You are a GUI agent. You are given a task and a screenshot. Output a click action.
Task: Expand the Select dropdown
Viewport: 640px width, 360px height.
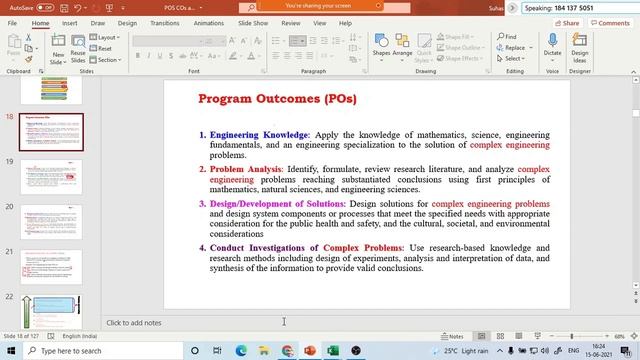tap(511, 59)
